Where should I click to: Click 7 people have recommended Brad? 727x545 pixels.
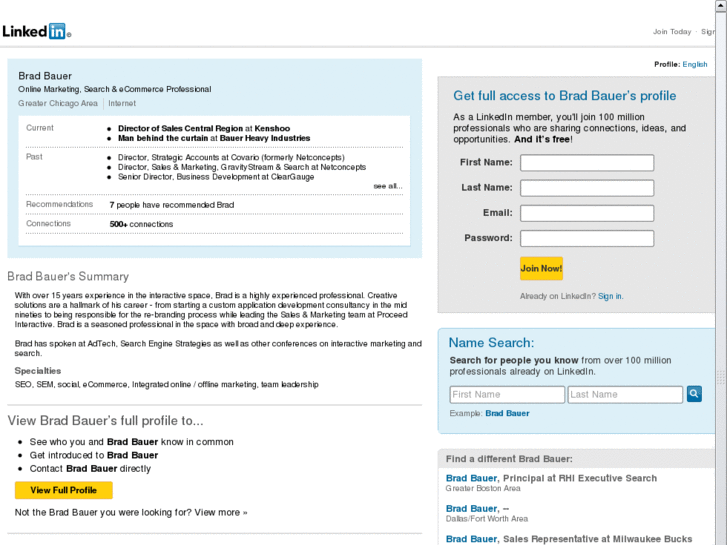coord(172,205)
